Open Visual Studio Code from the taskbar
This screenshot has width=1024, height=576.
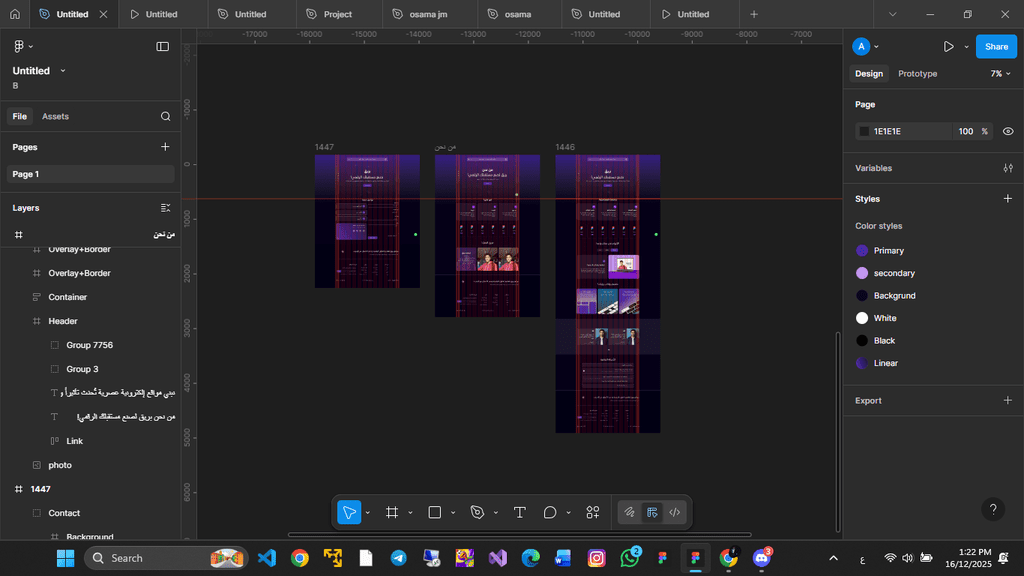(x=266, y=558)
